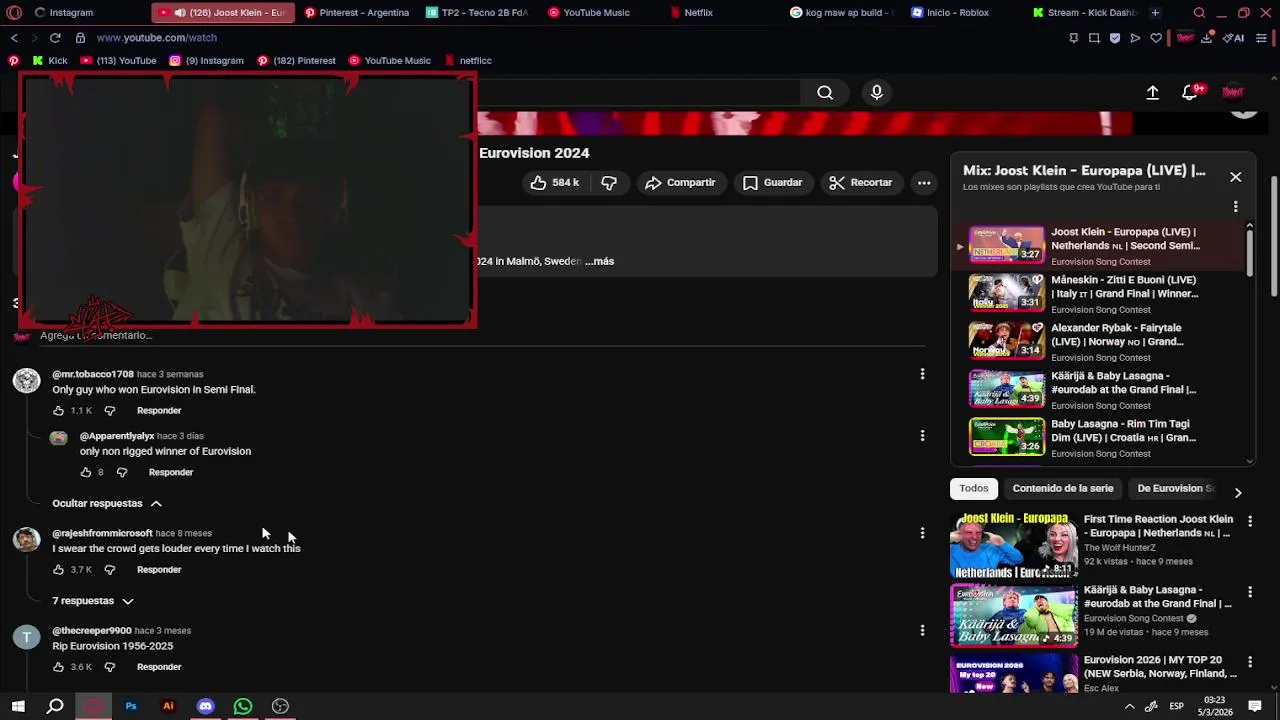Open Mix playlist options menu
This screenshot has height=720, width=1280.
pyautogui.click(x=1236, y=206)
